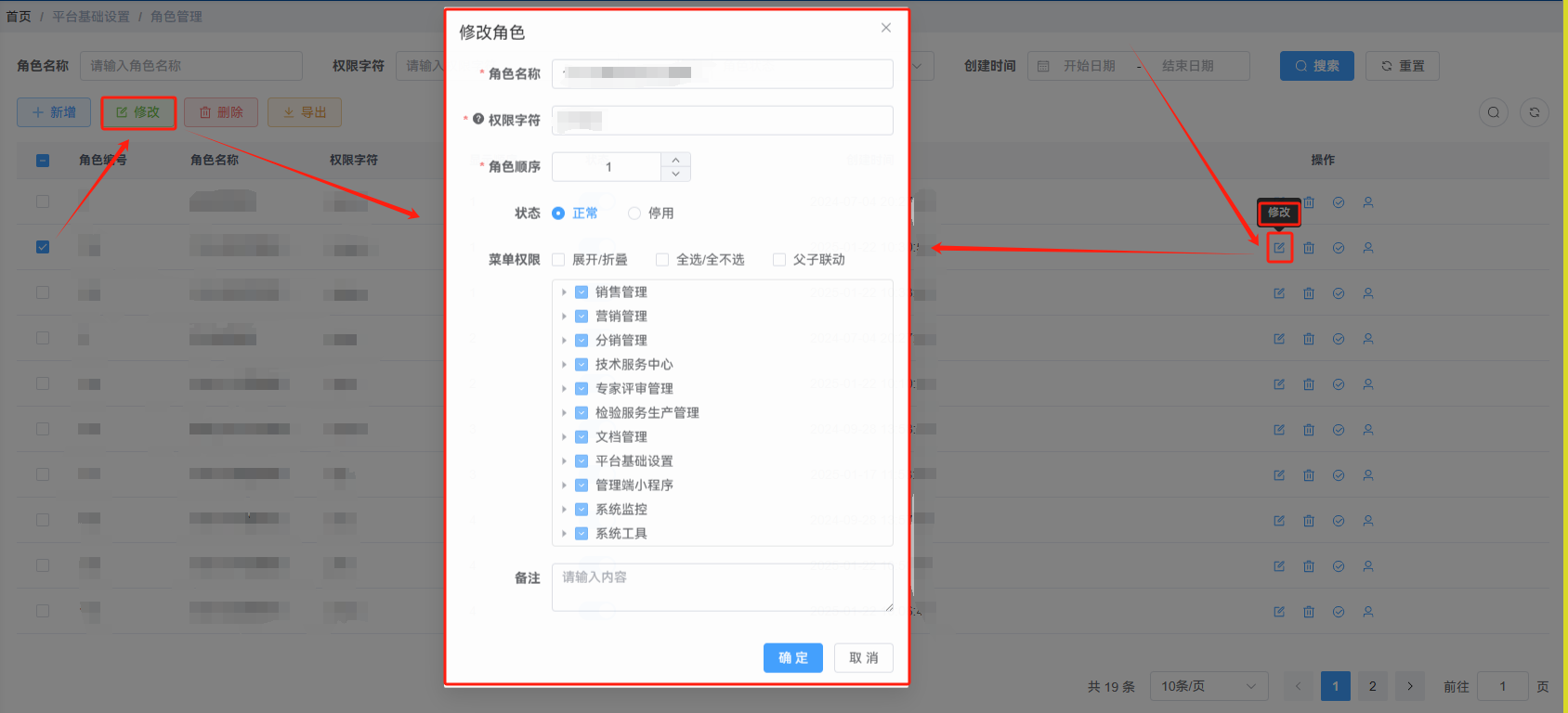
Task: Click the help icon beside 权限字符 label
Action: [478, 120]
